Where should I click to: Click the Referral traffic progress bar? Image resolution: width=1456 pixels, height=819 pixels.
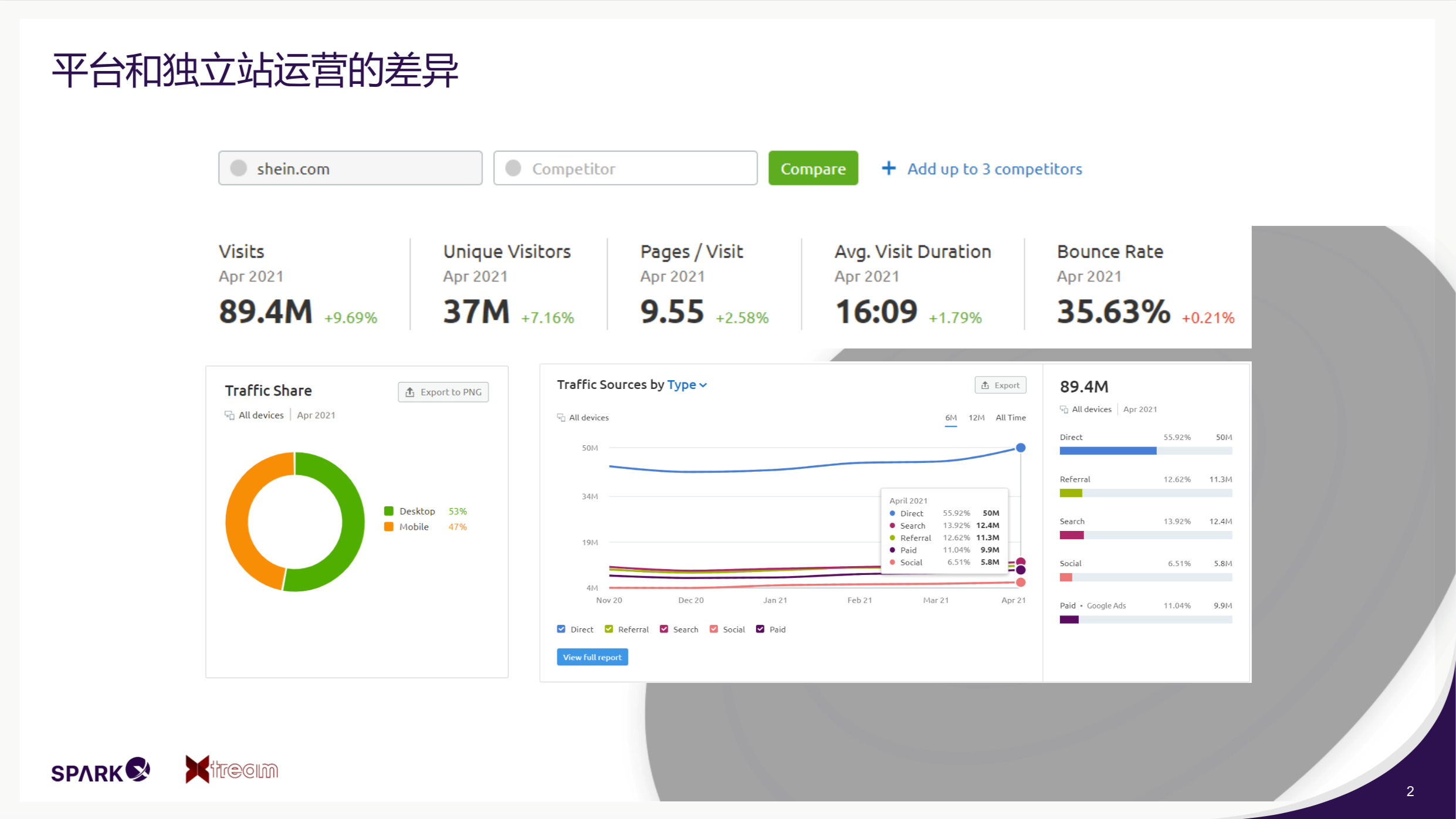(1146, 493)
